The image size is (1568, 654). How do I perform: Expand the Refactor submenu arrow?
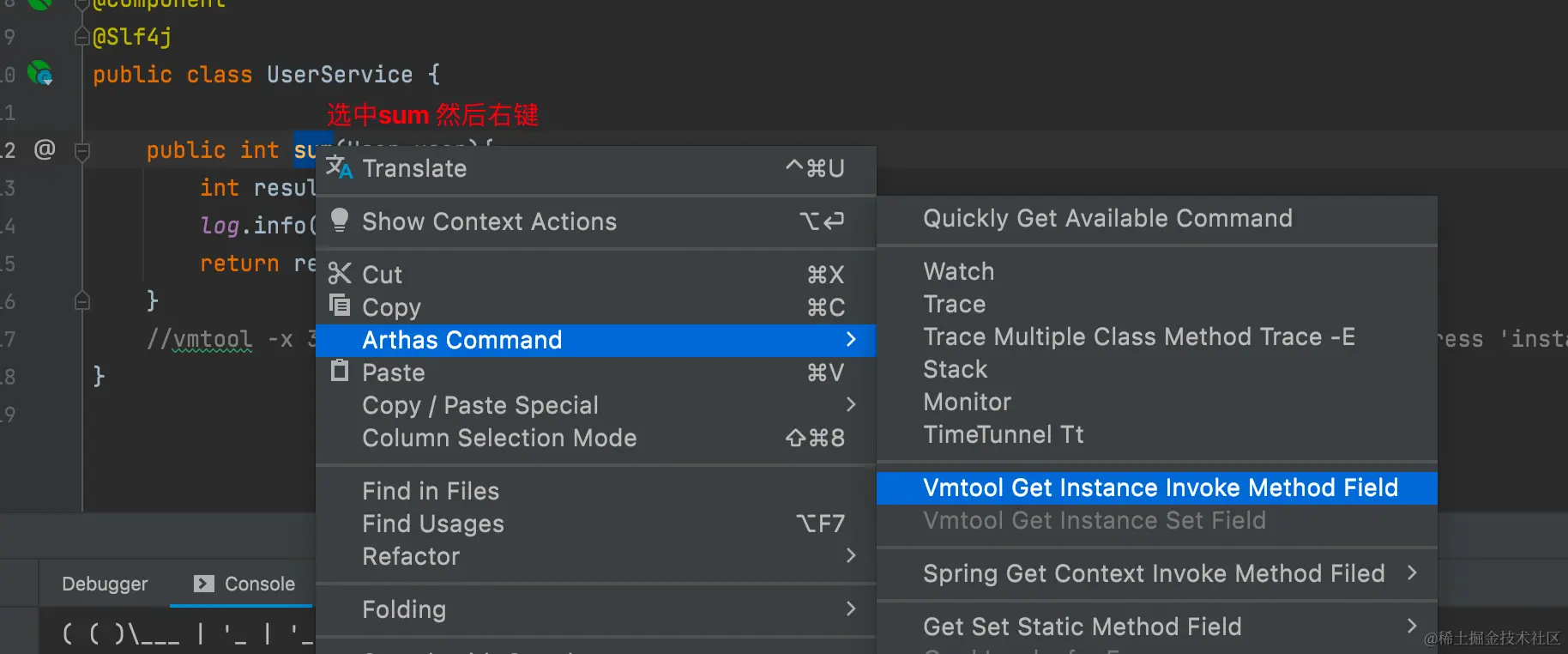(x=850, y=555)
